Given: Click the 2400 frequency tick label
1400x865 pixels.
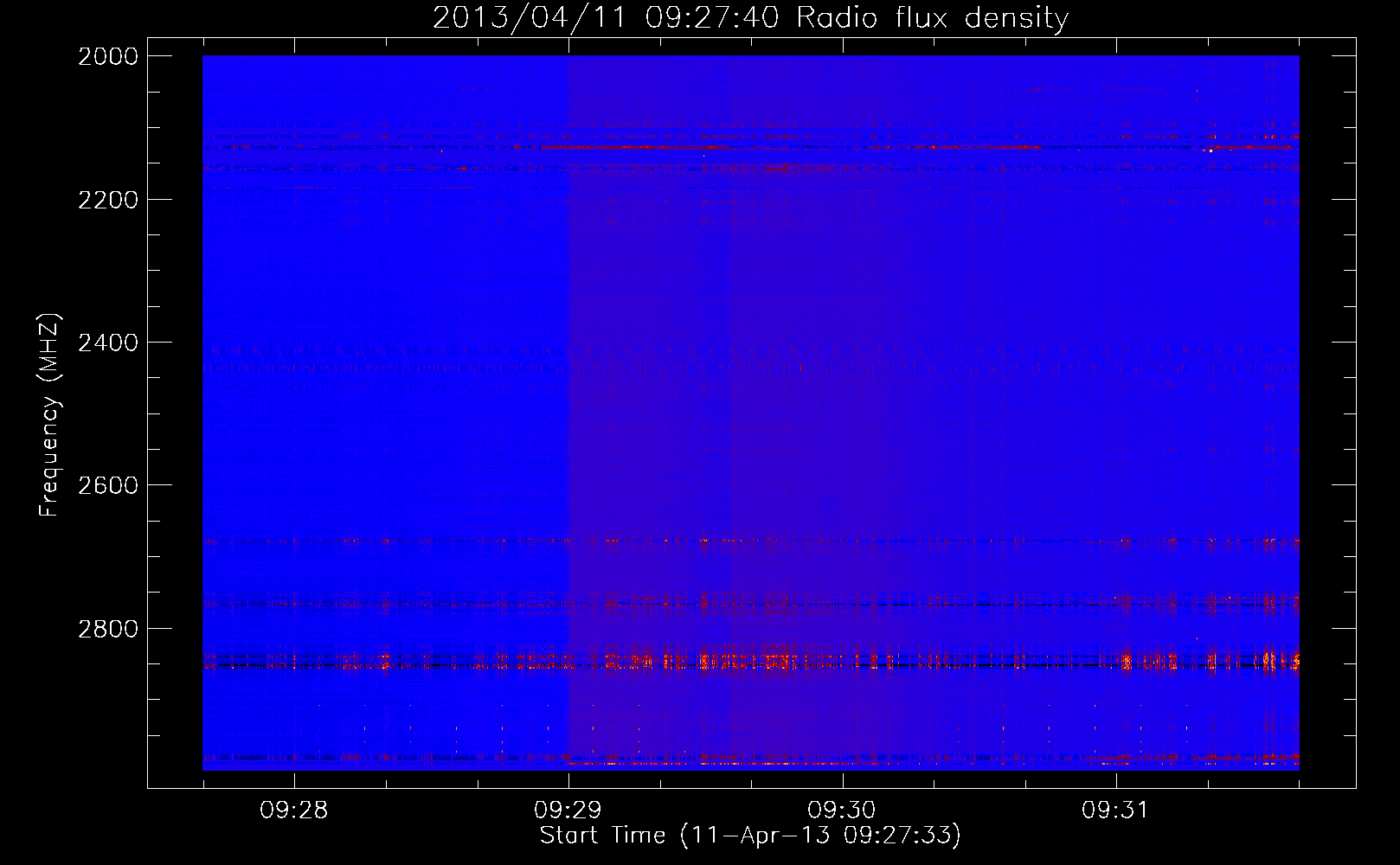Looking at the screenshot, I should (108, 343).
